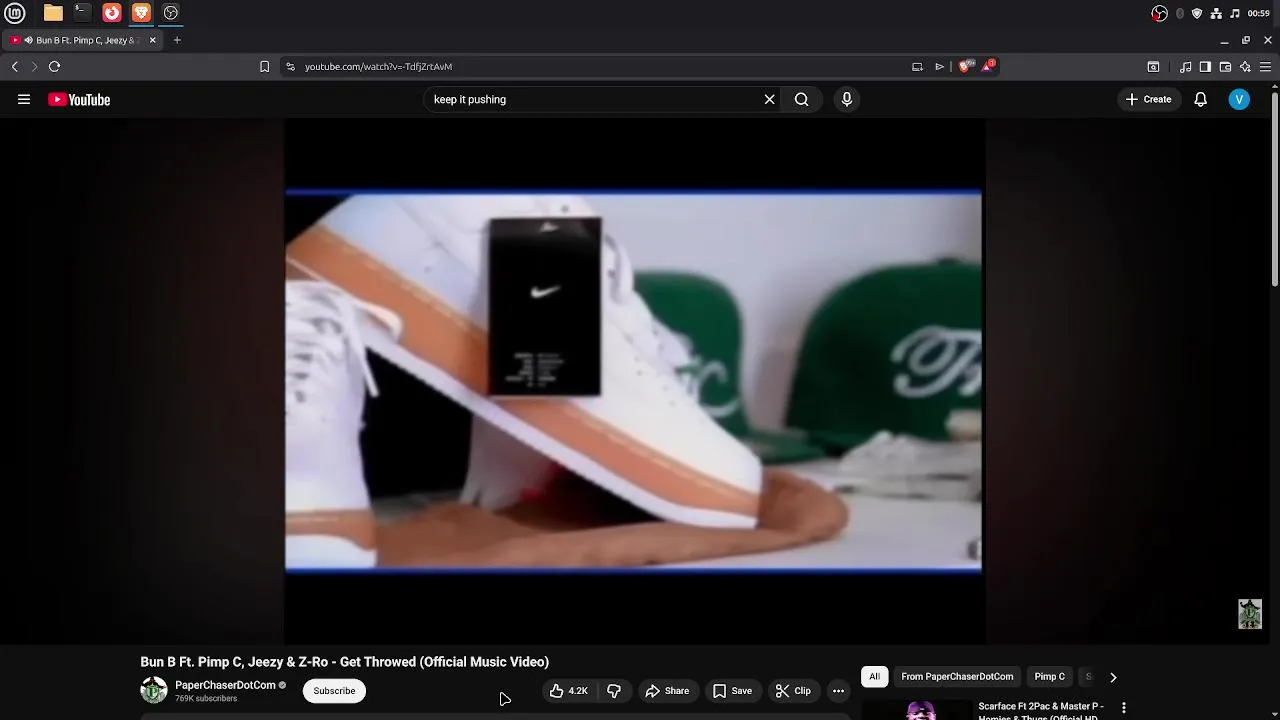Open Brave Shields lion icon
The height and width of the screenshot is (720, 1280).
click(x=964, y=67)
